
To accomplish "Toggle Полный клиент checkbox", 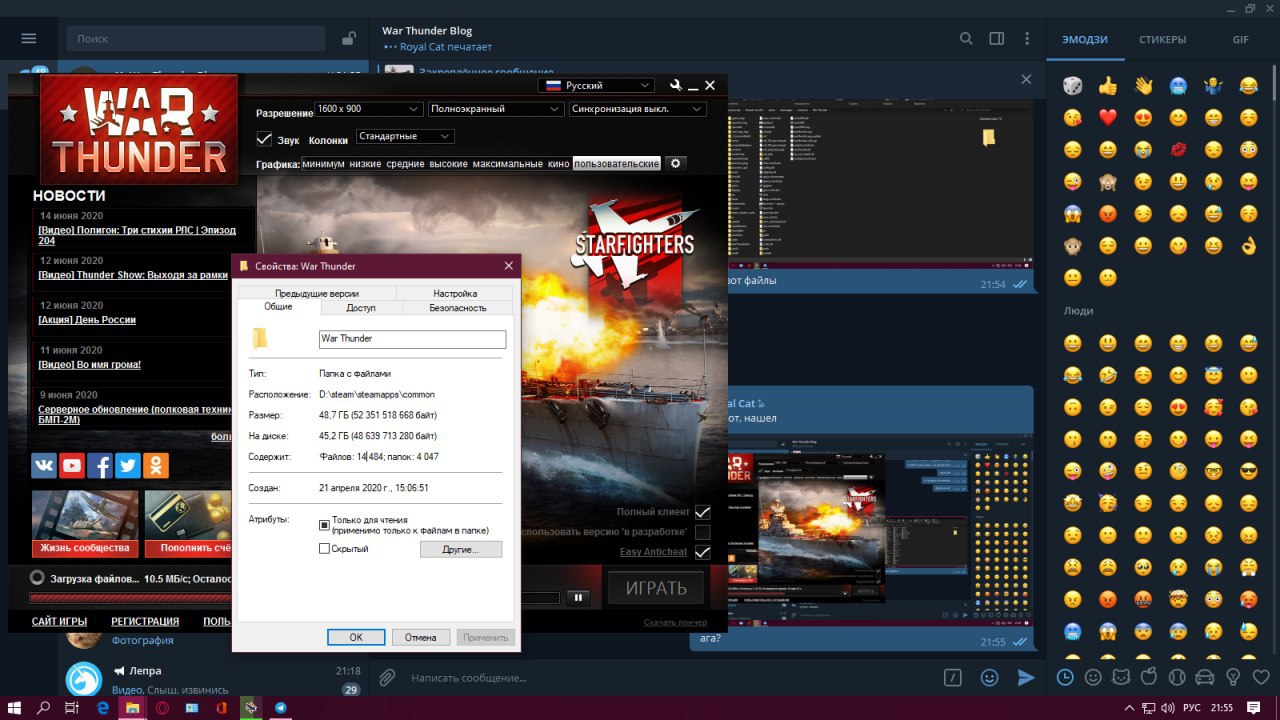I will click(x=703, y=512).
